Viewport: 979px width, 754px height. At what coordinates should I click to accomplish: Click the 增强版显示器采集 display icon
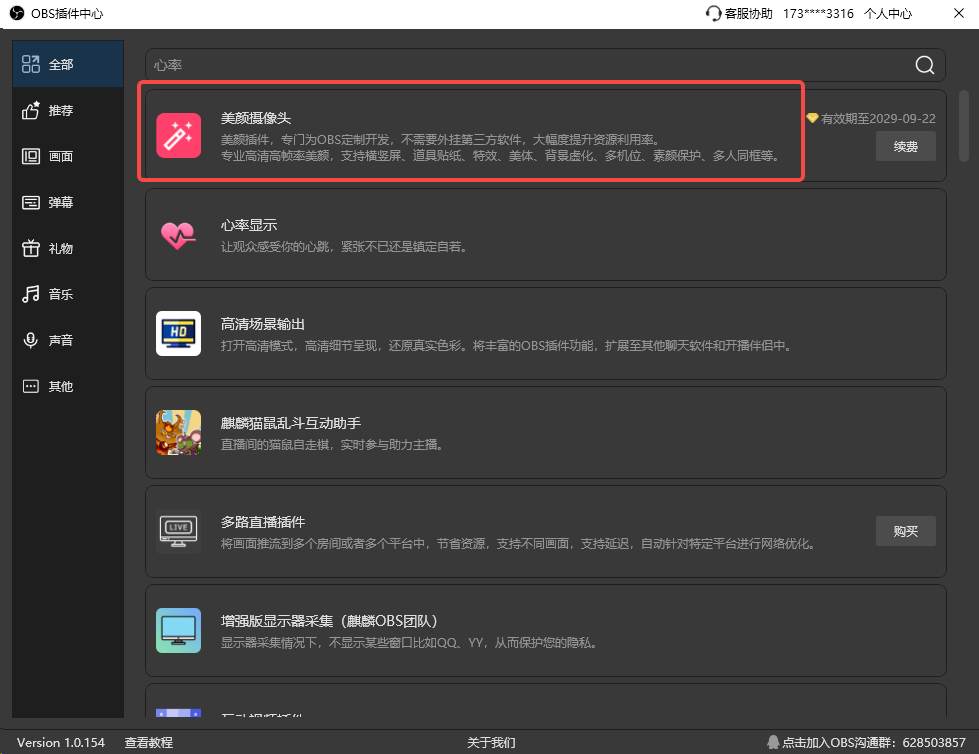(179, 630)
